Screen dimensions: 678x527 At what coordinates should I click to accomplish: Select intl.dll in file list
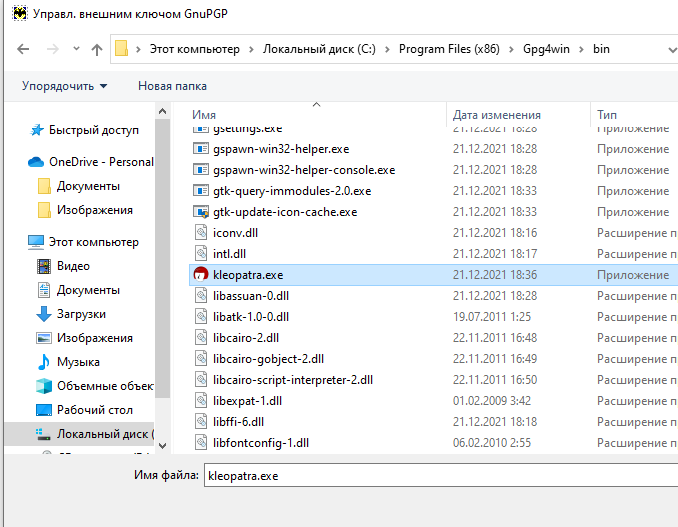pyautogui.click(x=229, y=254)
